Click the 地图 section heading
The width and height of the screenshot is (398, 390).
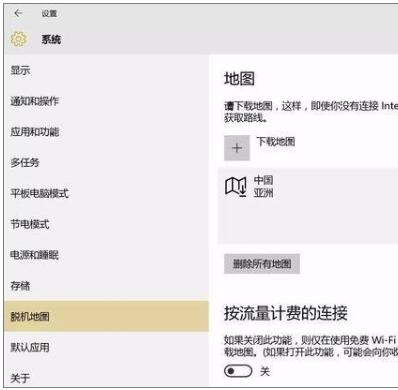tap(239, 79)
